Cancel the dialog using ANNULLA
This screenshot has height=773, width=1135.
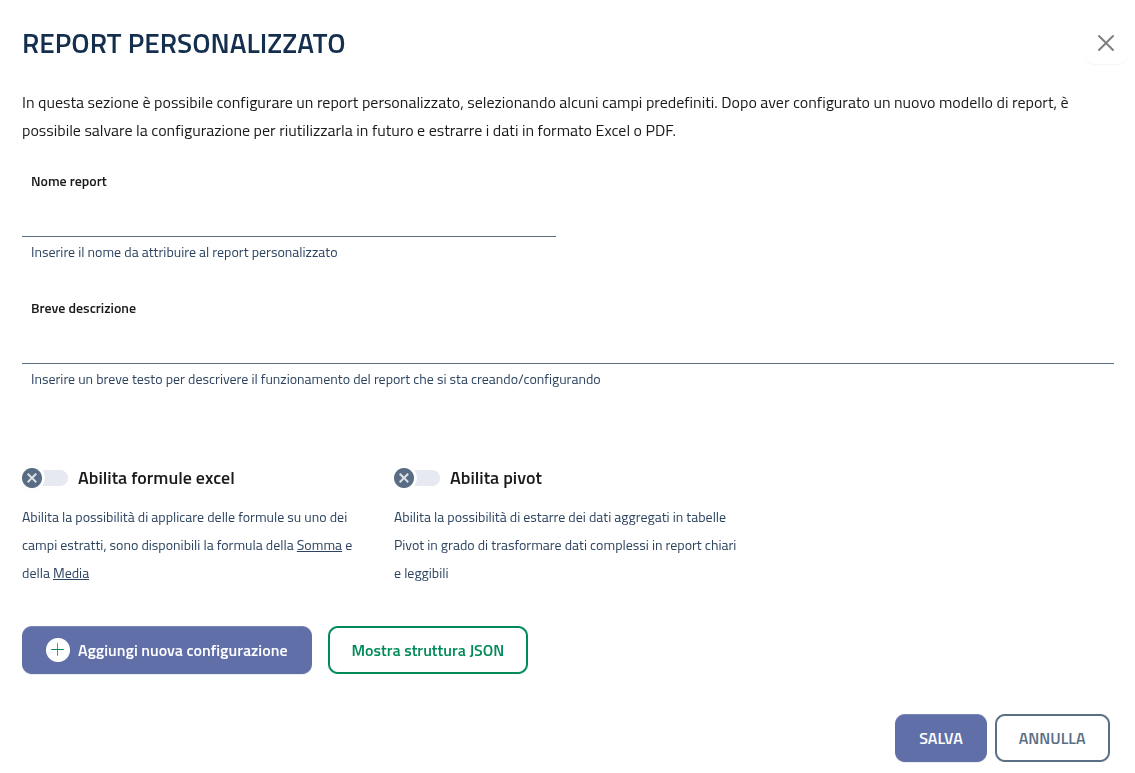[x=1051, y=738]
